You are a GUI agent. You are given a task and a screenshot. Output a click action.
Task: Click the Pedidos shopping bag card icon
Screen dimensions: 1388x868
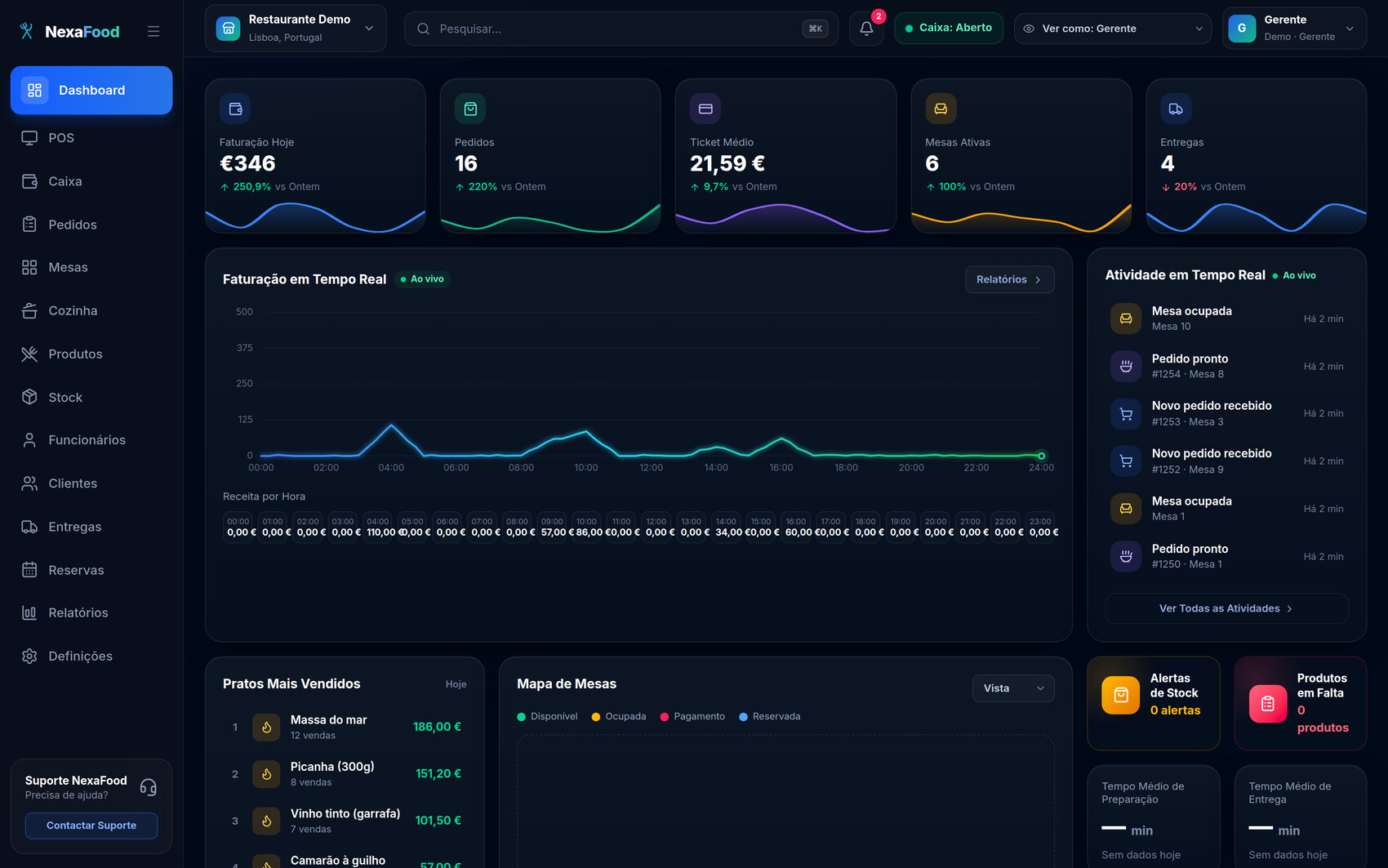[470, 109]
